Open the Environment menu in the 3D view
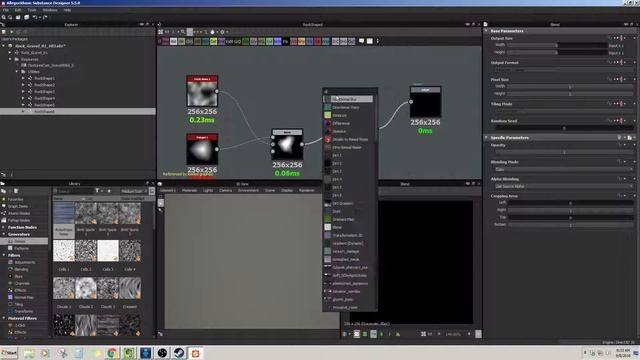640x360 pixels. point(248,190)
